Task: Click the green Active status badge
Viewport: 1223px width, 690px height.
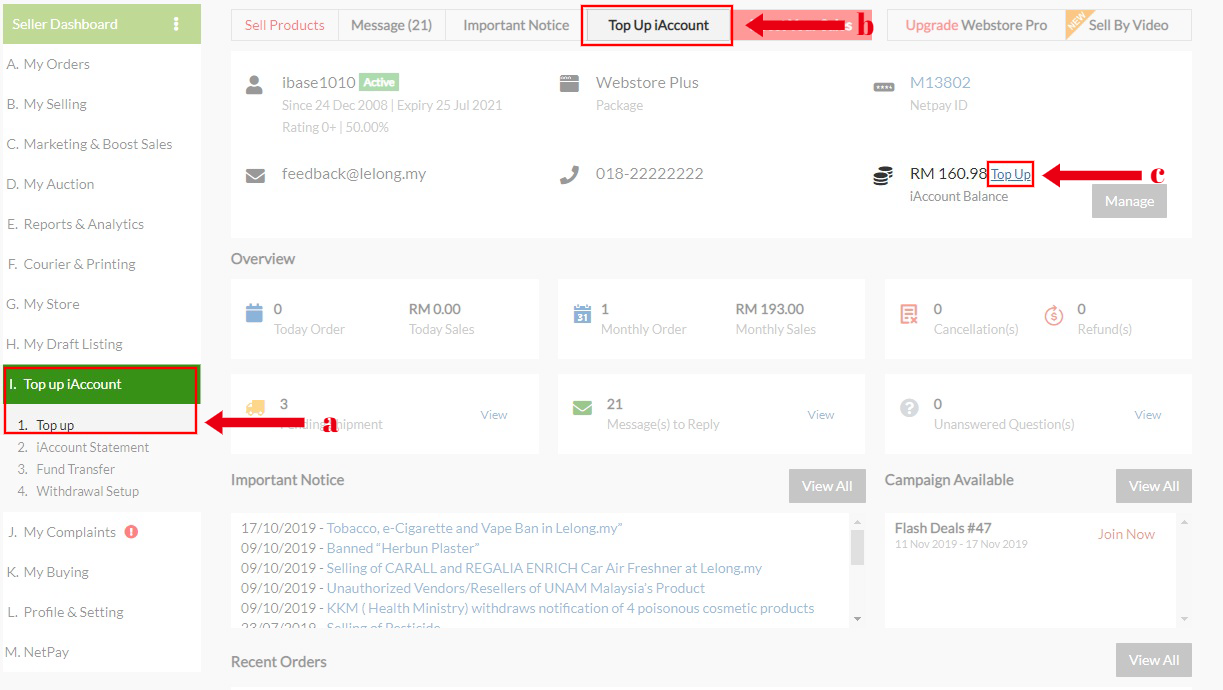Action: (x=379, y=82)
